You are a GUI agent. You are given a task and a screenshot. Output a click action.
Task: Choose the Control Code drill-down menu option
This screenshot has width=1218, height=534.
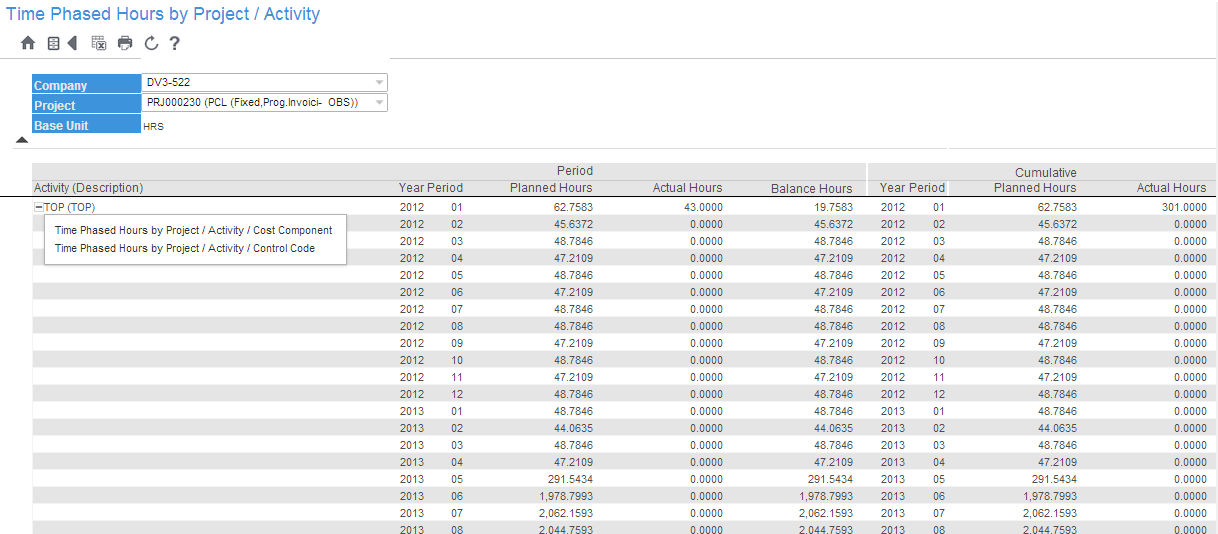point(185,248)
